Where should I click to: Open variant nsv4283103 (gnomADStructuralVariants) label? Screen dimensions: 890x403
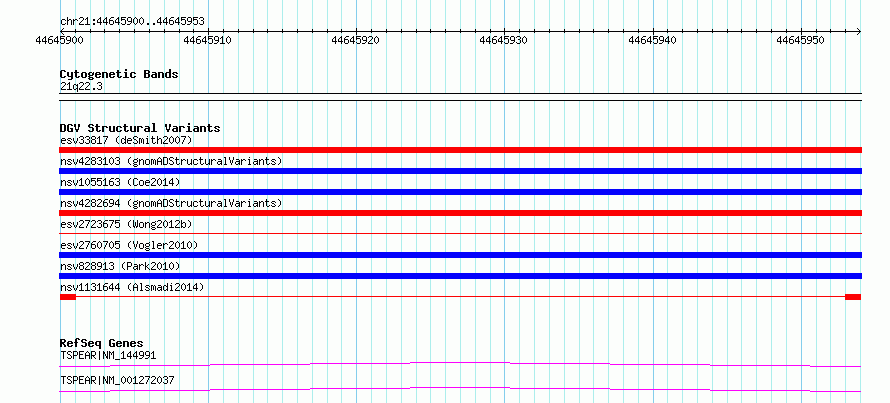[x=171, y=161]
